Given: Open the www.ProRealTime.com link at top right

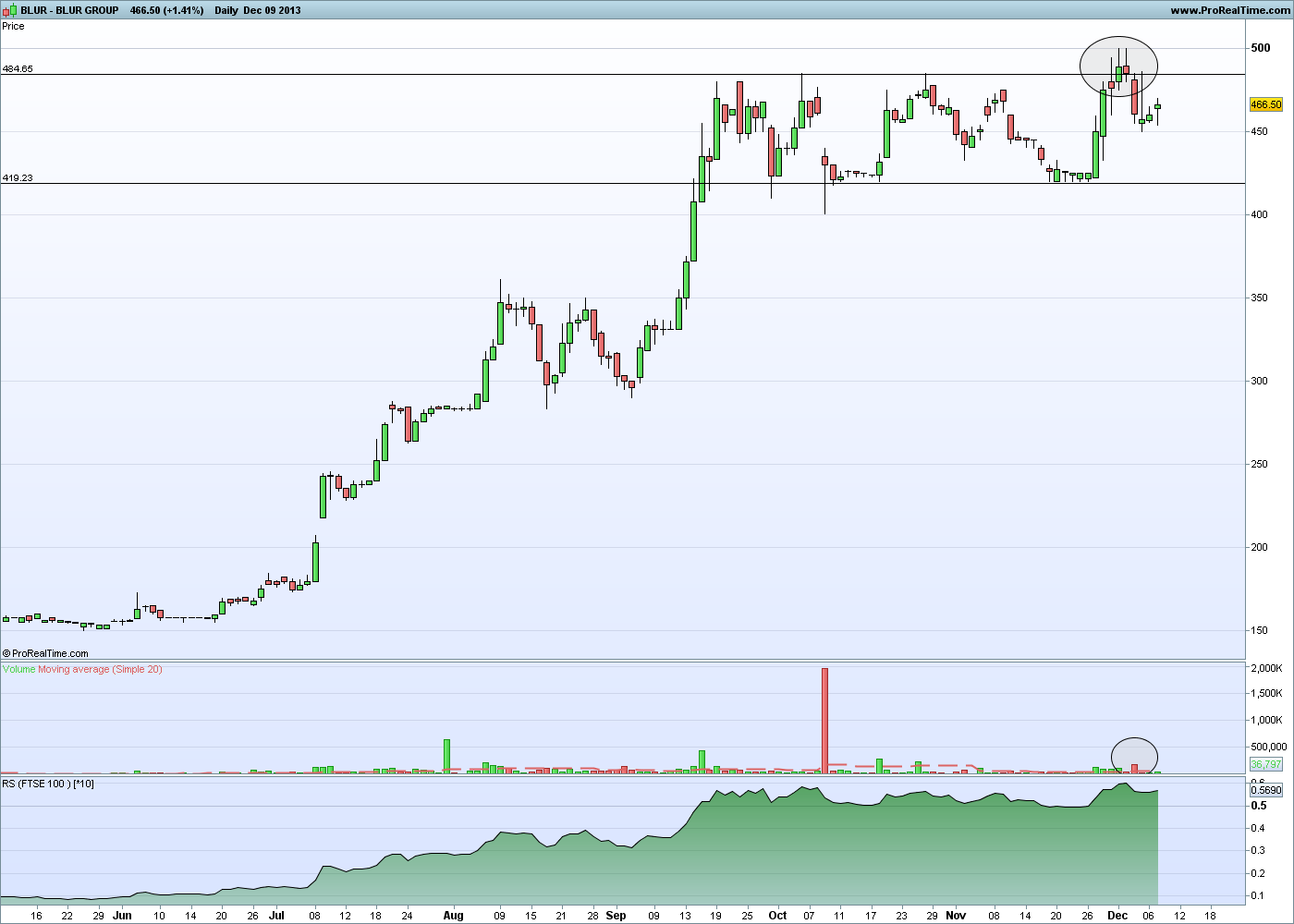Looking at the screenshot, I should (x=1228, y=10).
